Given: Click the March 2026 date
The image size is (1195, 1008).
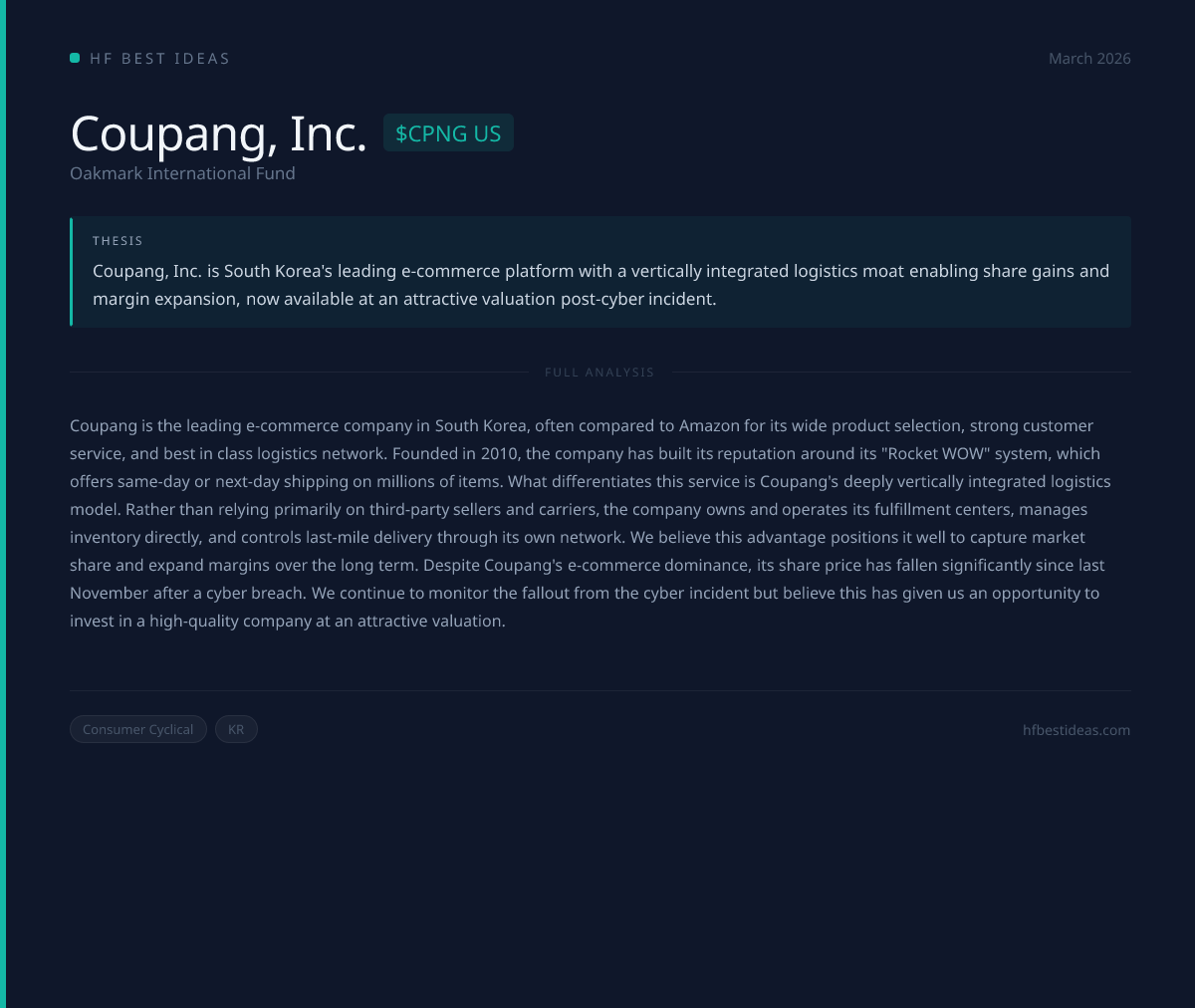Looking at the screenshot, I should pos(1089,59).
